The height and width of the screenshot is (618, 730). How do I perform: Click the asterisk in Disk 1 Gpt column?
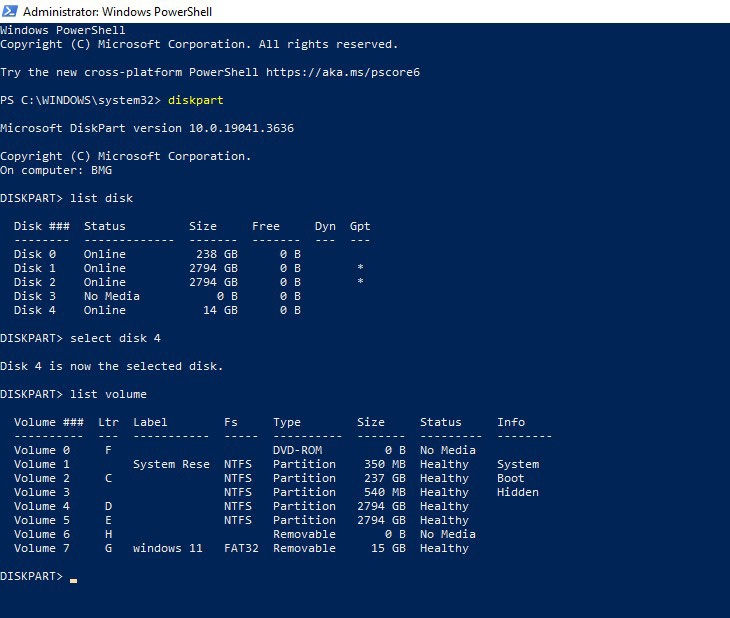[360, 268]
